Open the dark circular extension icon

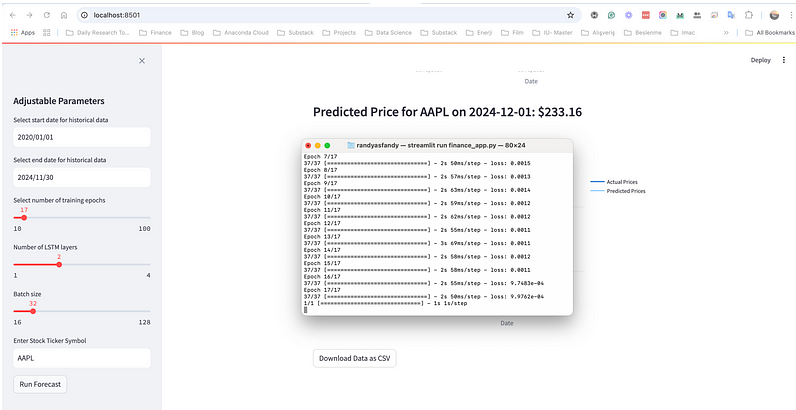click(x=594, y=15)
